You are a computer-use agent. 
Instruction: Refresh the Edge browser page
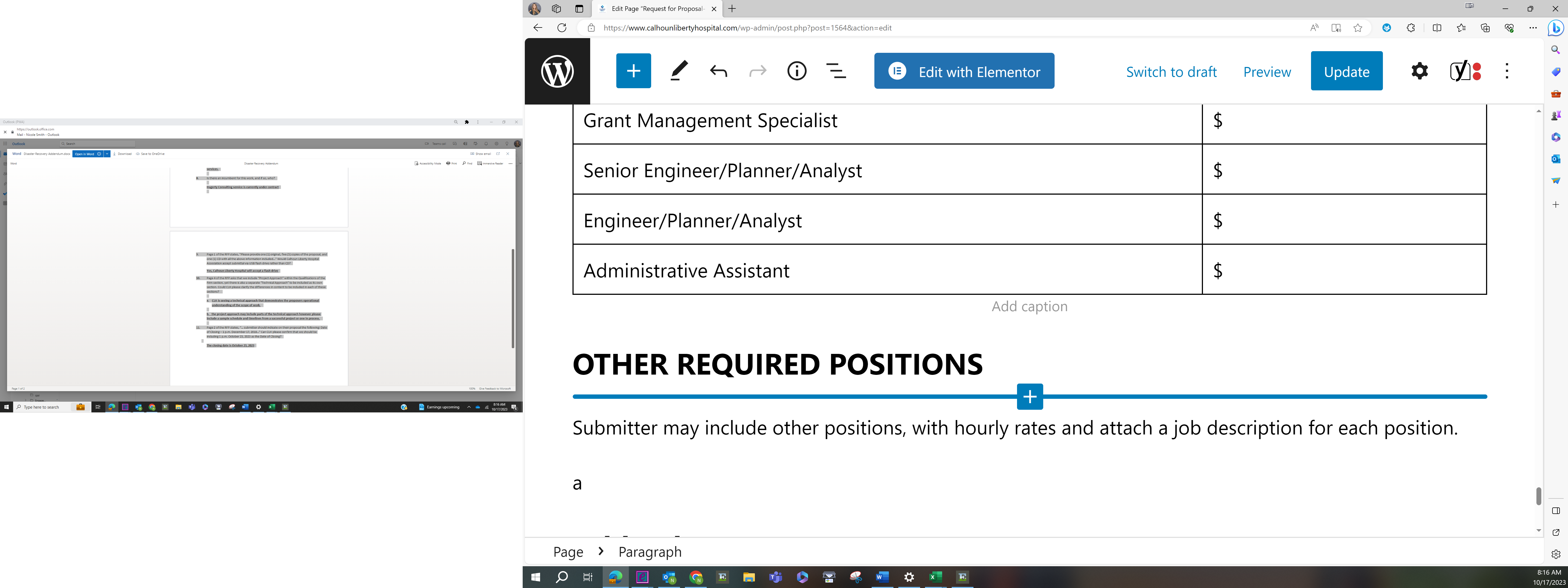point(562,27)
